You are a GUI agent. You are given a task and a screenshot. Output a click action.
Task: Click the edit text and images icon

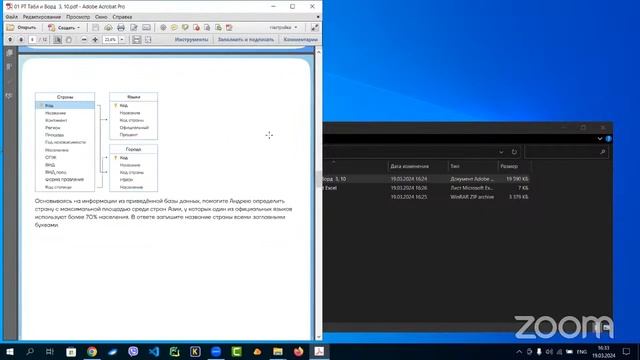point(133,28)
